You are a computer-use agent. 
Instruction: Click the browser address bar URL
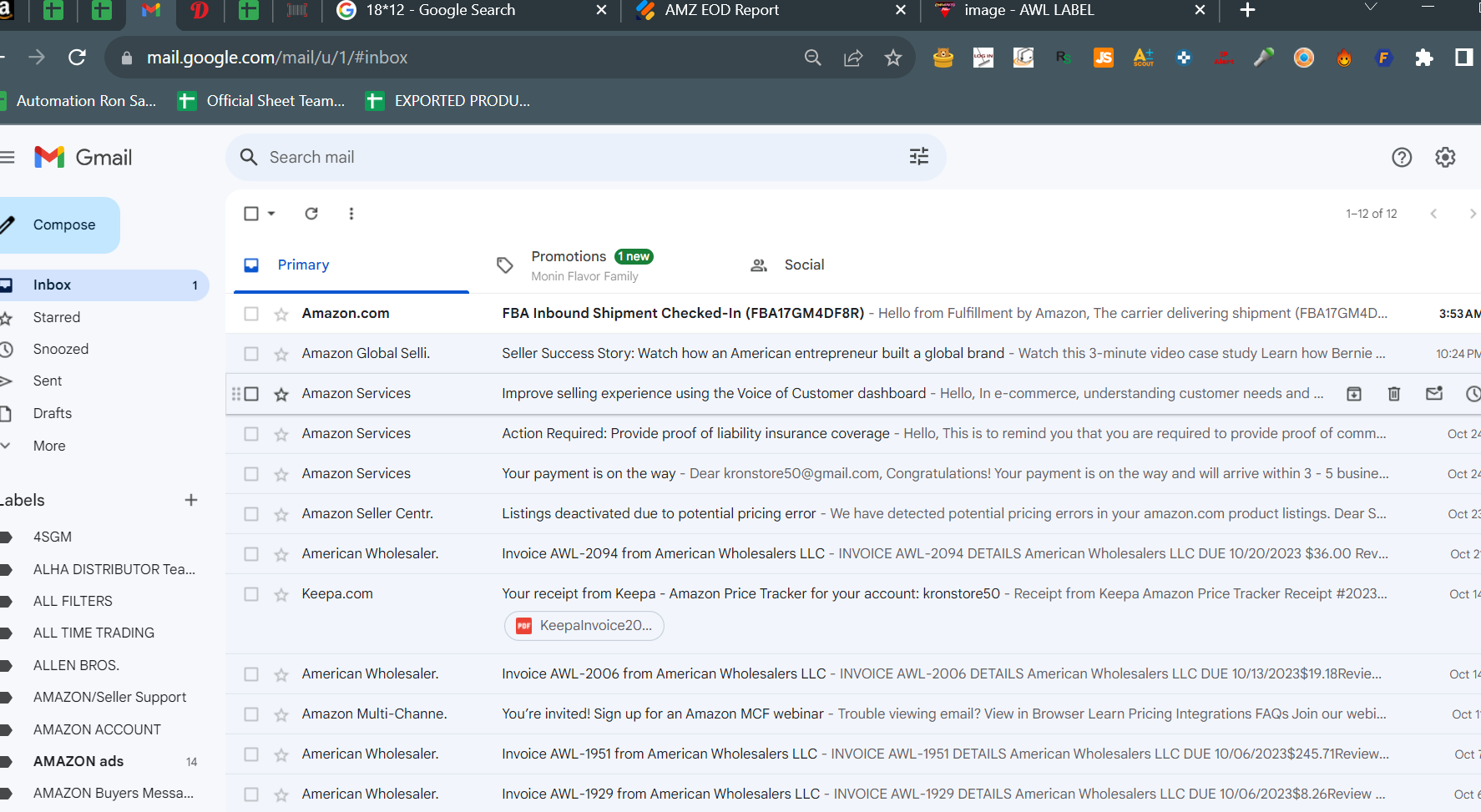277,58
